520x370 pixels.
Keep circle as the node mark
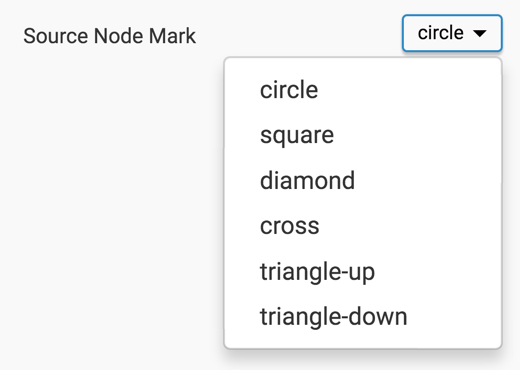(363, 90)
